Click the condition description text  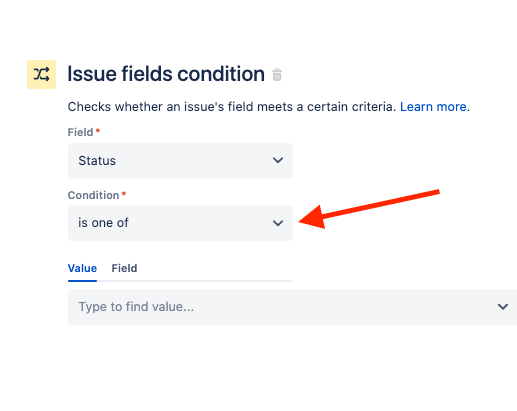pos(232,107)
